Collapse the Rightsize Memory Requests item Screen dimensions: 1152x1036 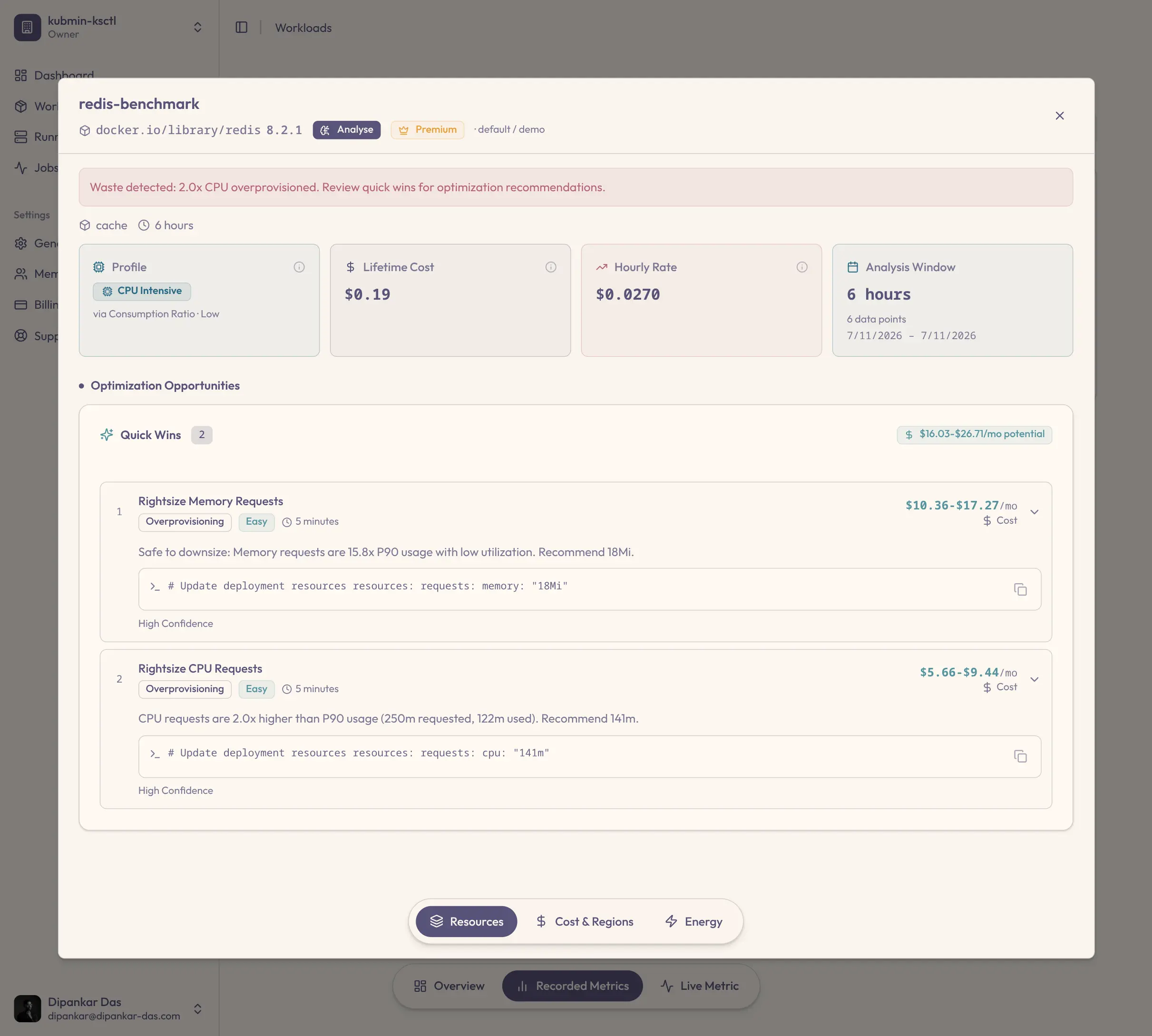pyautogui.click(x=1034, y=512)
